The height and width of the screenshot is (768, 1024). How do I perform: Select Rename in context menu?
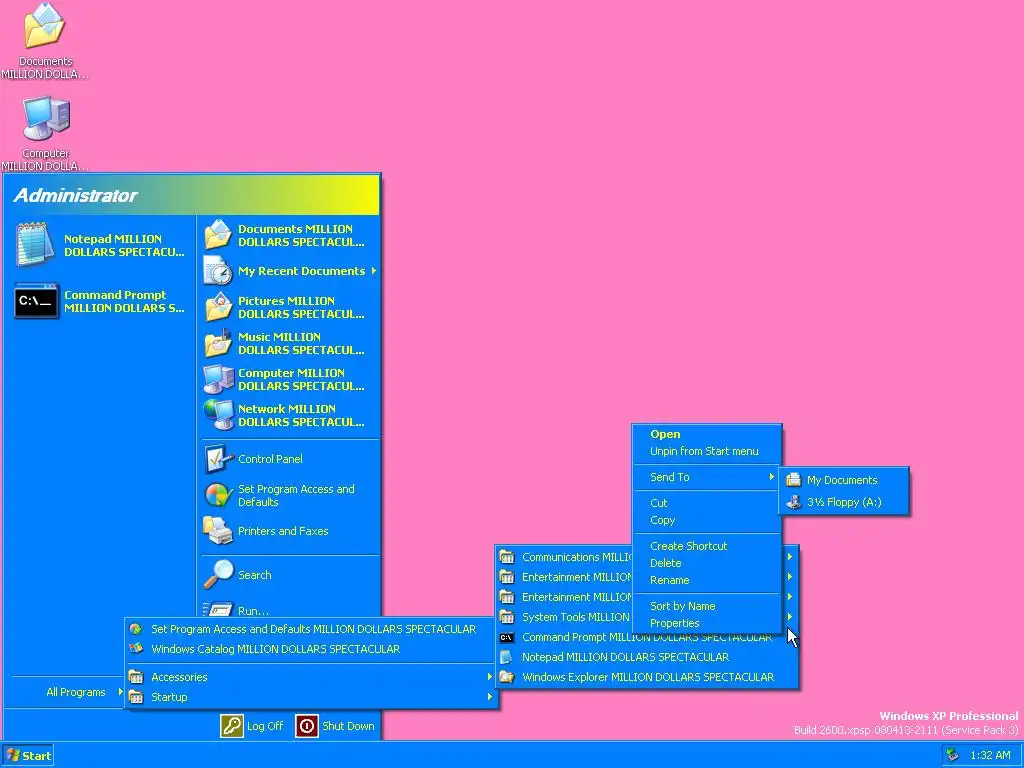coord(669,580)
